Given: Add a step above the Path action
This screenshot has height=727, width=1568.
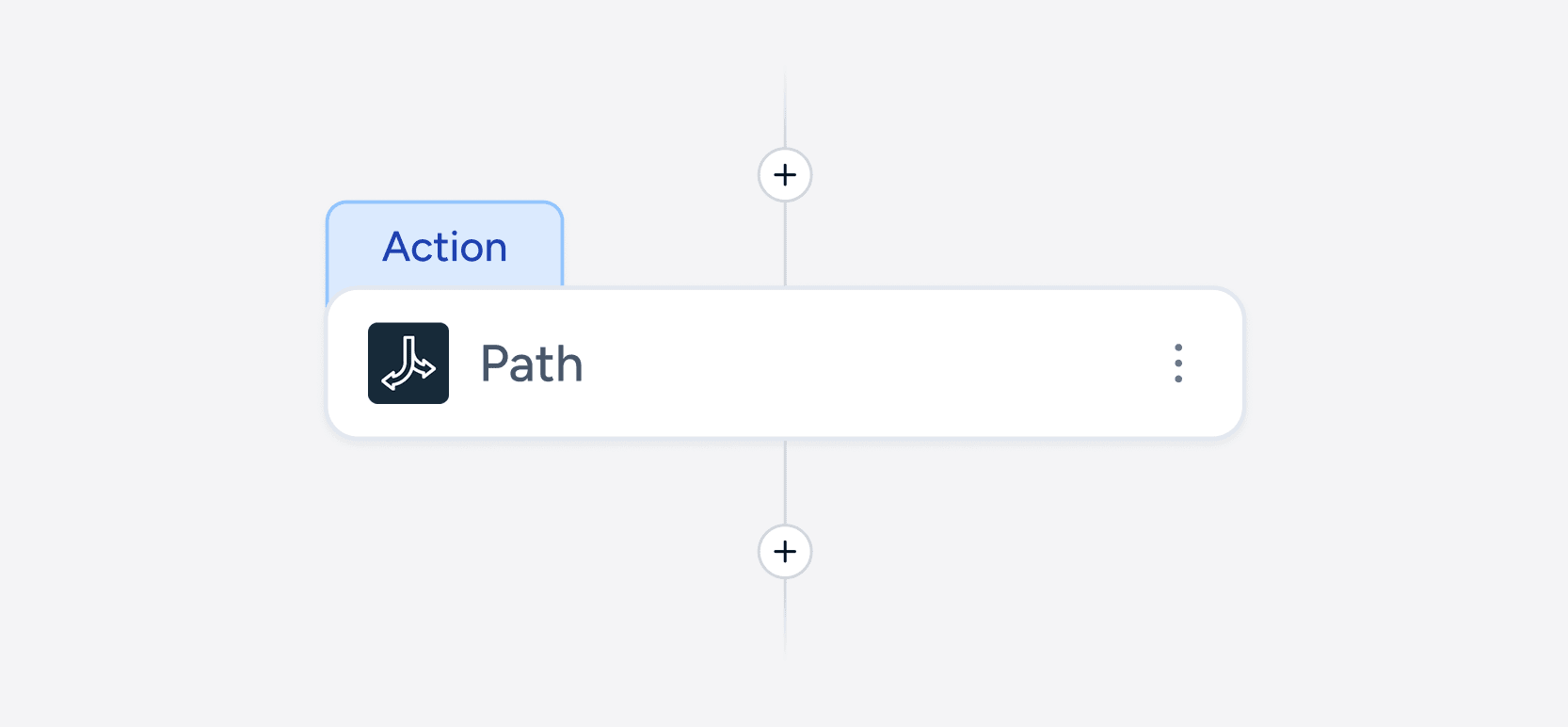Looking at the screenshot, I should coord(785,175).
